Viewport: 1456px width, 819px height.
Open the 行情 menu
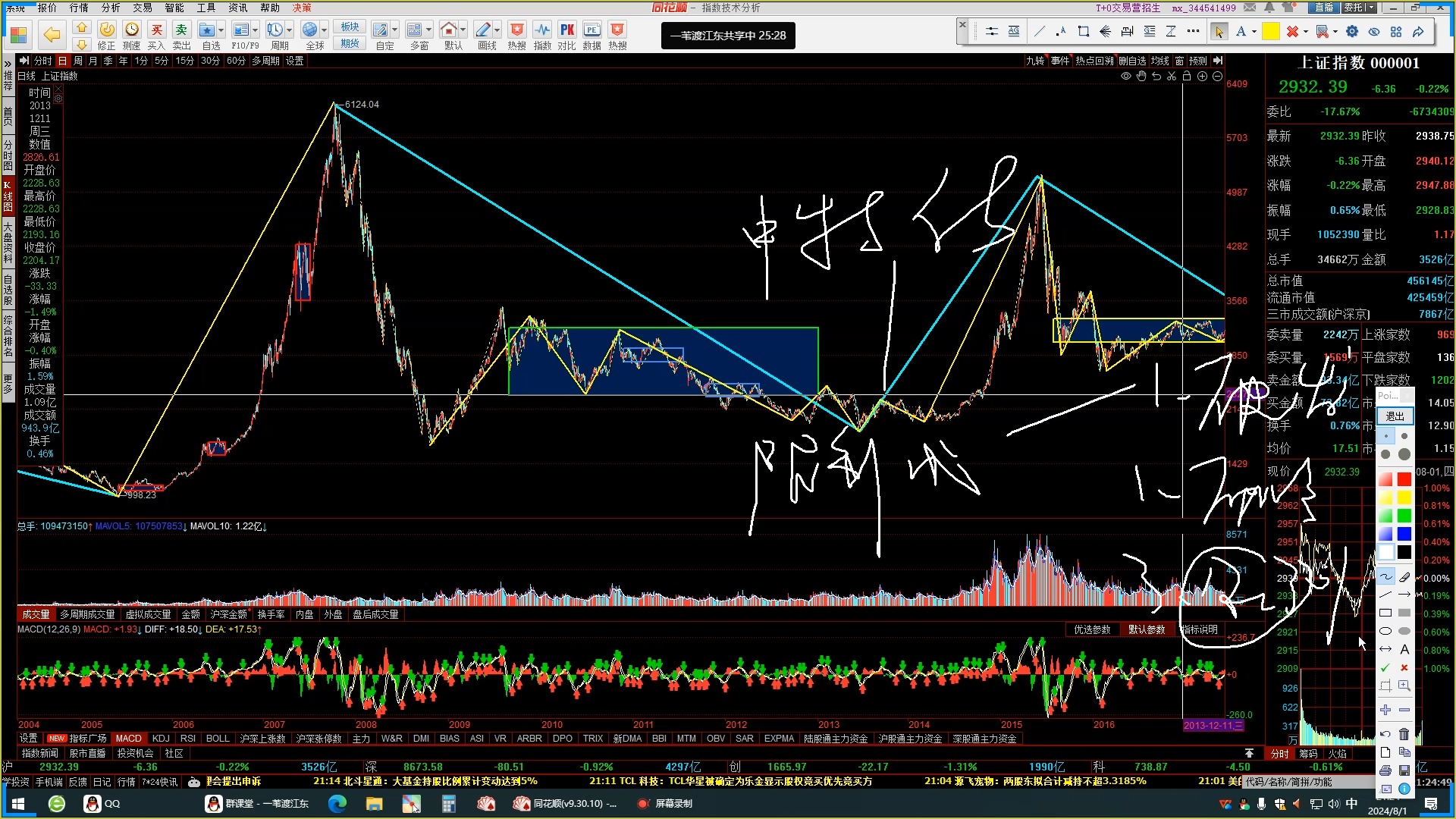click(79, 8)
